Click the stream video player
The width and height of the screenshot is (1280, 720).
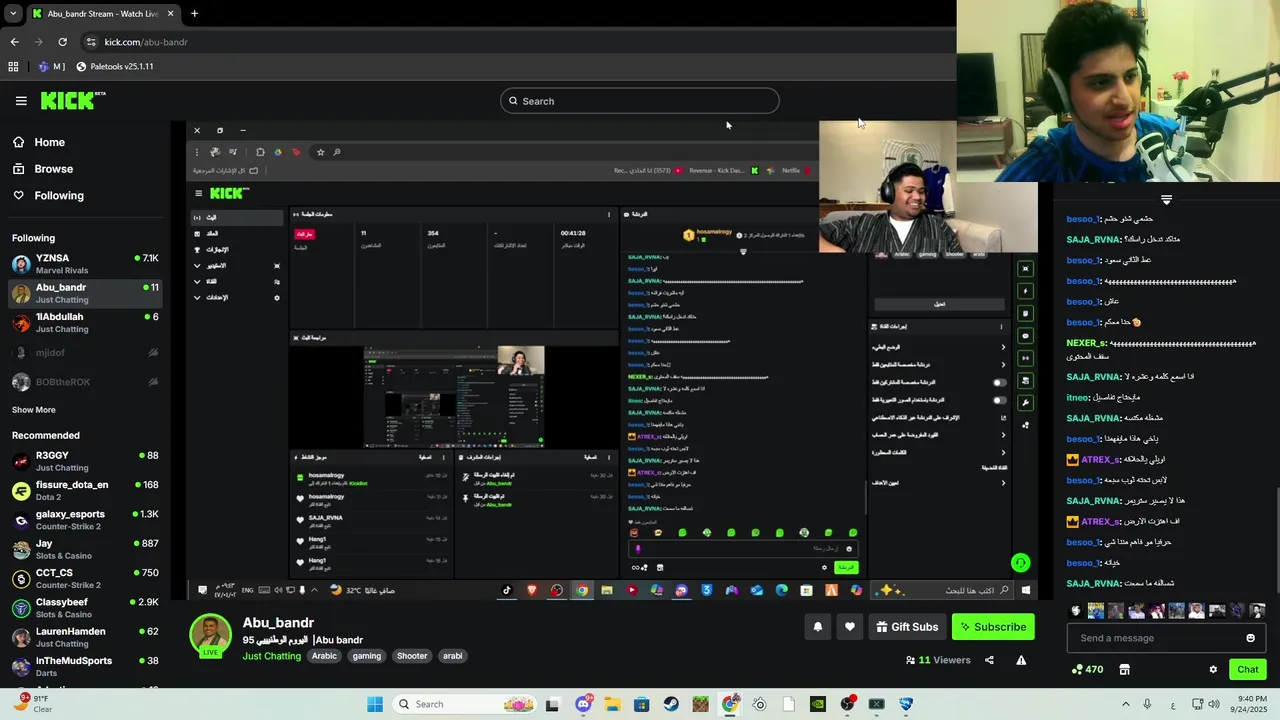coord(612,360)
